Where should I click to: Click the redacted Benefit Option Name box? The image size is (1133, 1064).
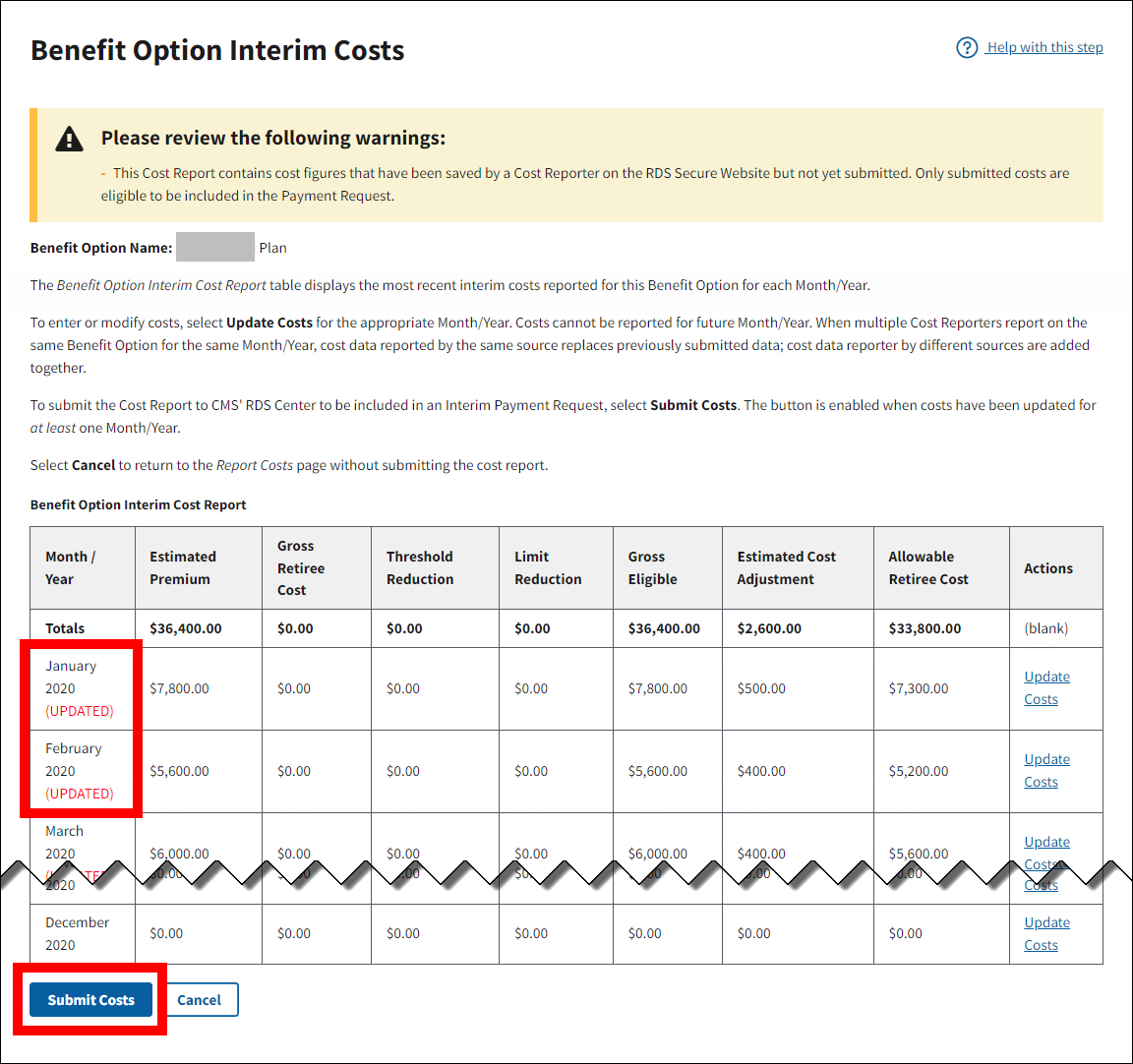pos(214,248)
